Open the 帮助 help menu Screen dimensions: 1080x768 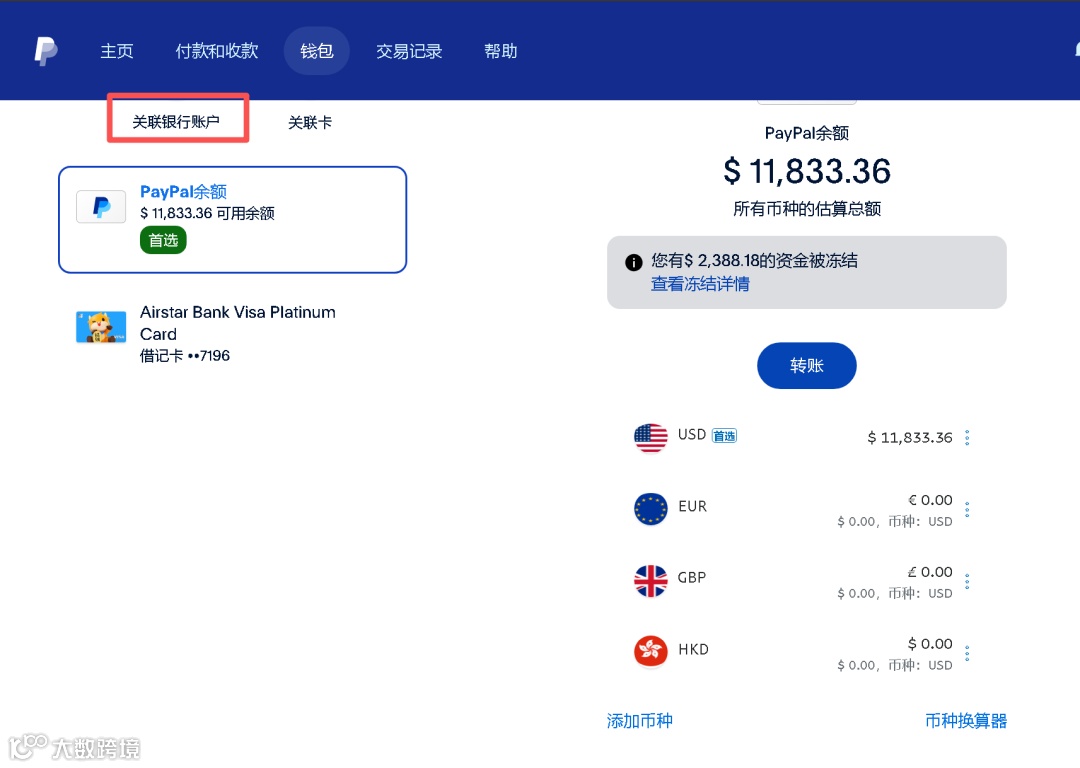pyautogui.click(x=500, y=51)
